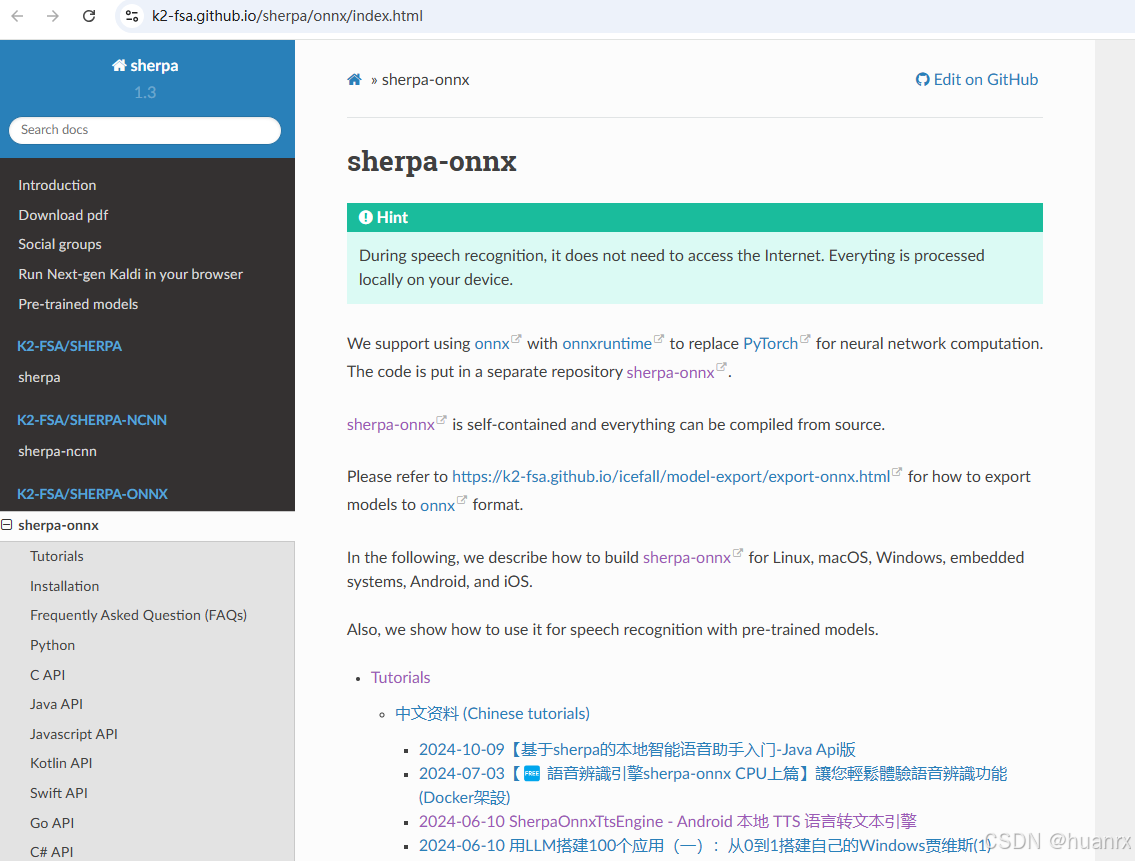Open Kotlin API in the sidebar
Viewport: 1135px width, 861px height.
pos(61,763)
